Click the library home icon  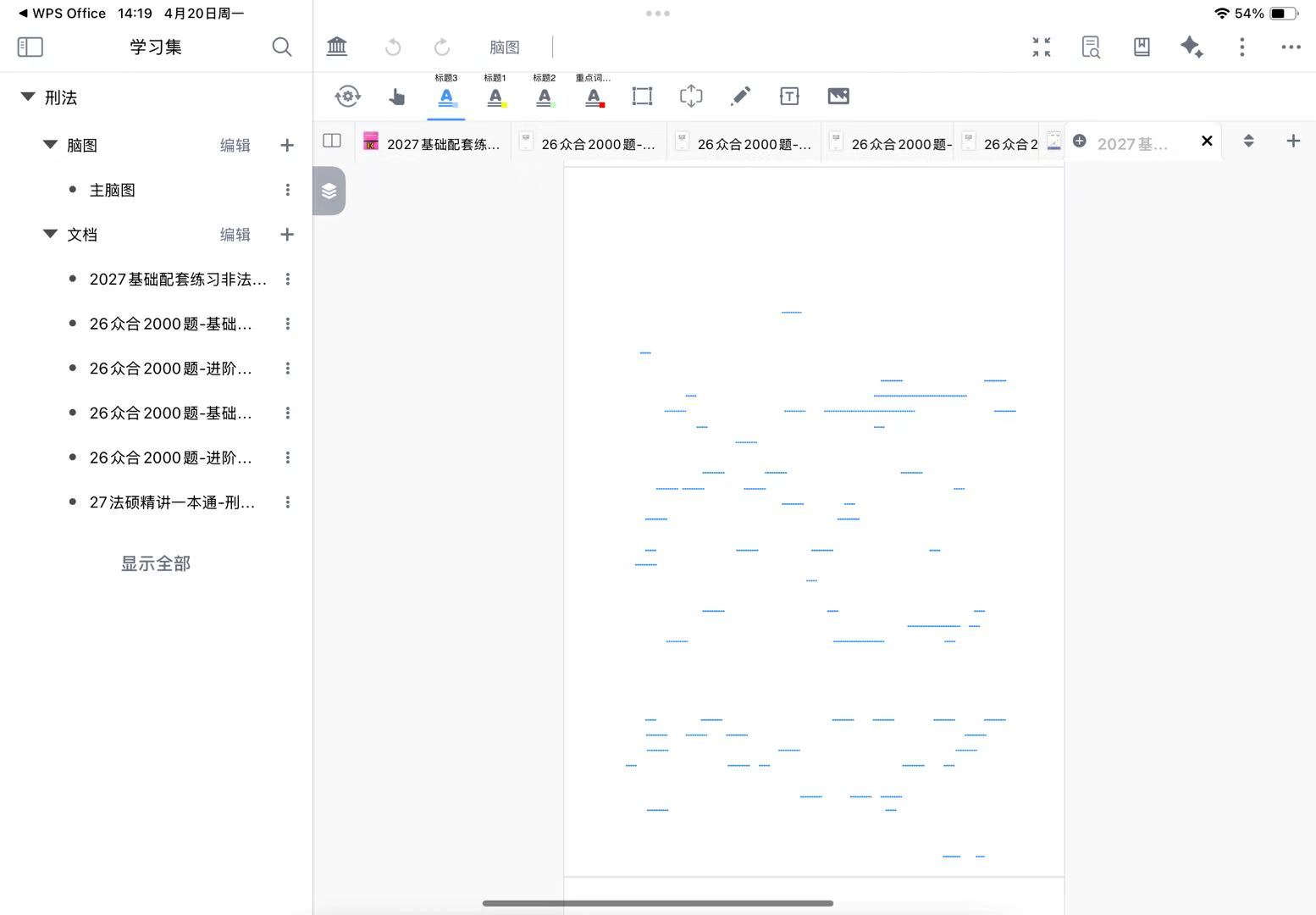[337, 47]
